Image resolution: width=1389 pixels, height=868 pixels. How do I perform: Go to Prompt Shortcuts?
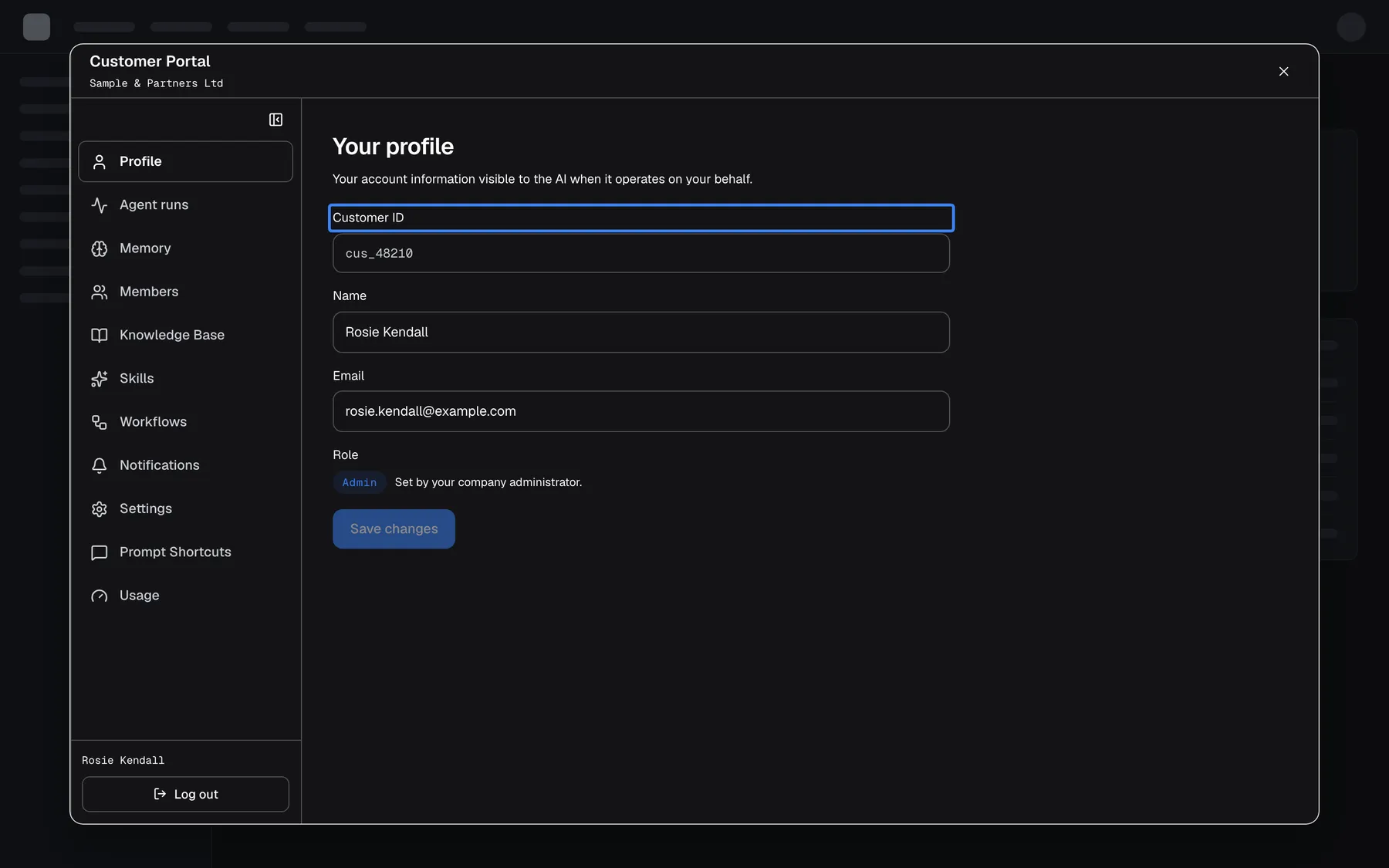click(185, 552)
